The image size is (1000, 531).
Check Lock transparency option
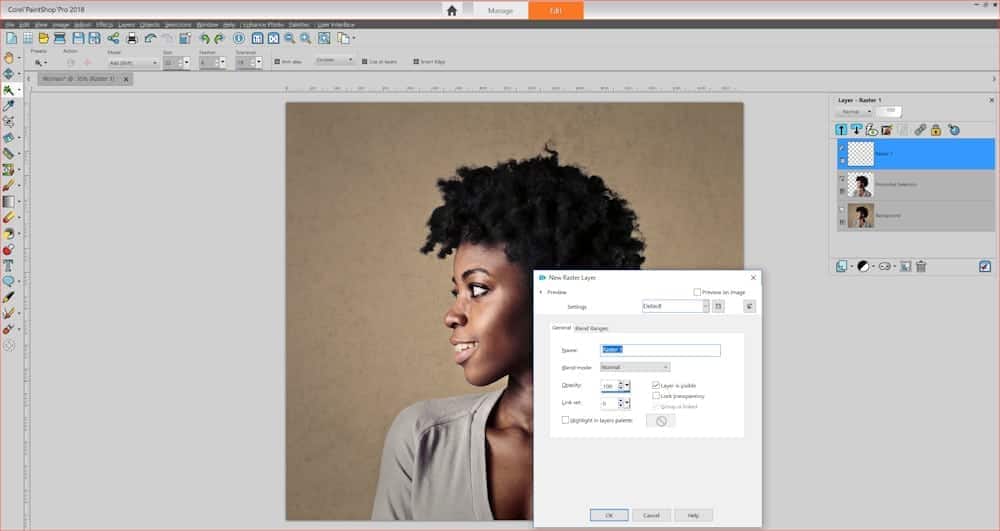click(656, 396)
